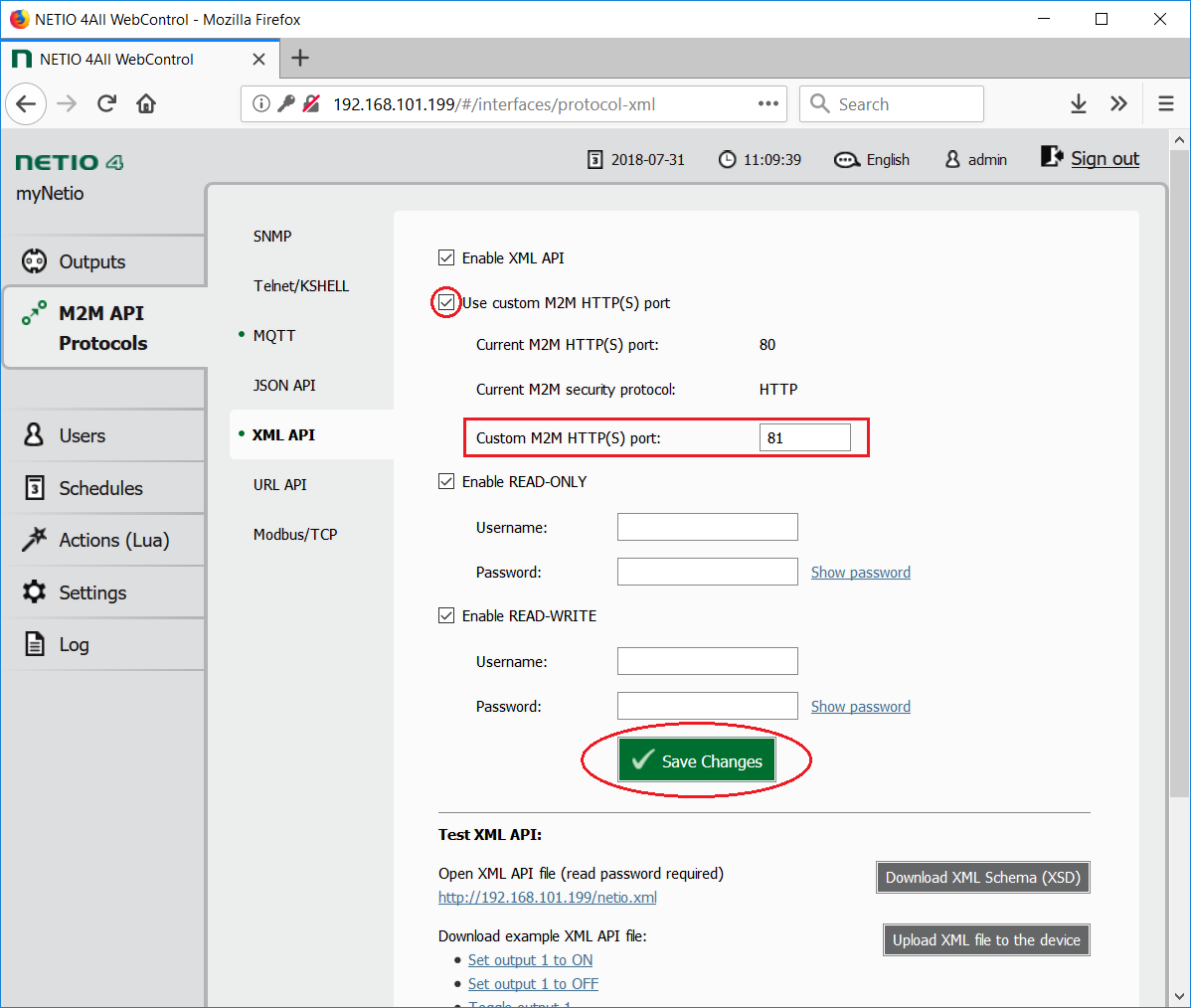Viewport: 1191px width, 1008px height.
Task: Click the Sign out door icon
Action: [x=1052, y=156]
